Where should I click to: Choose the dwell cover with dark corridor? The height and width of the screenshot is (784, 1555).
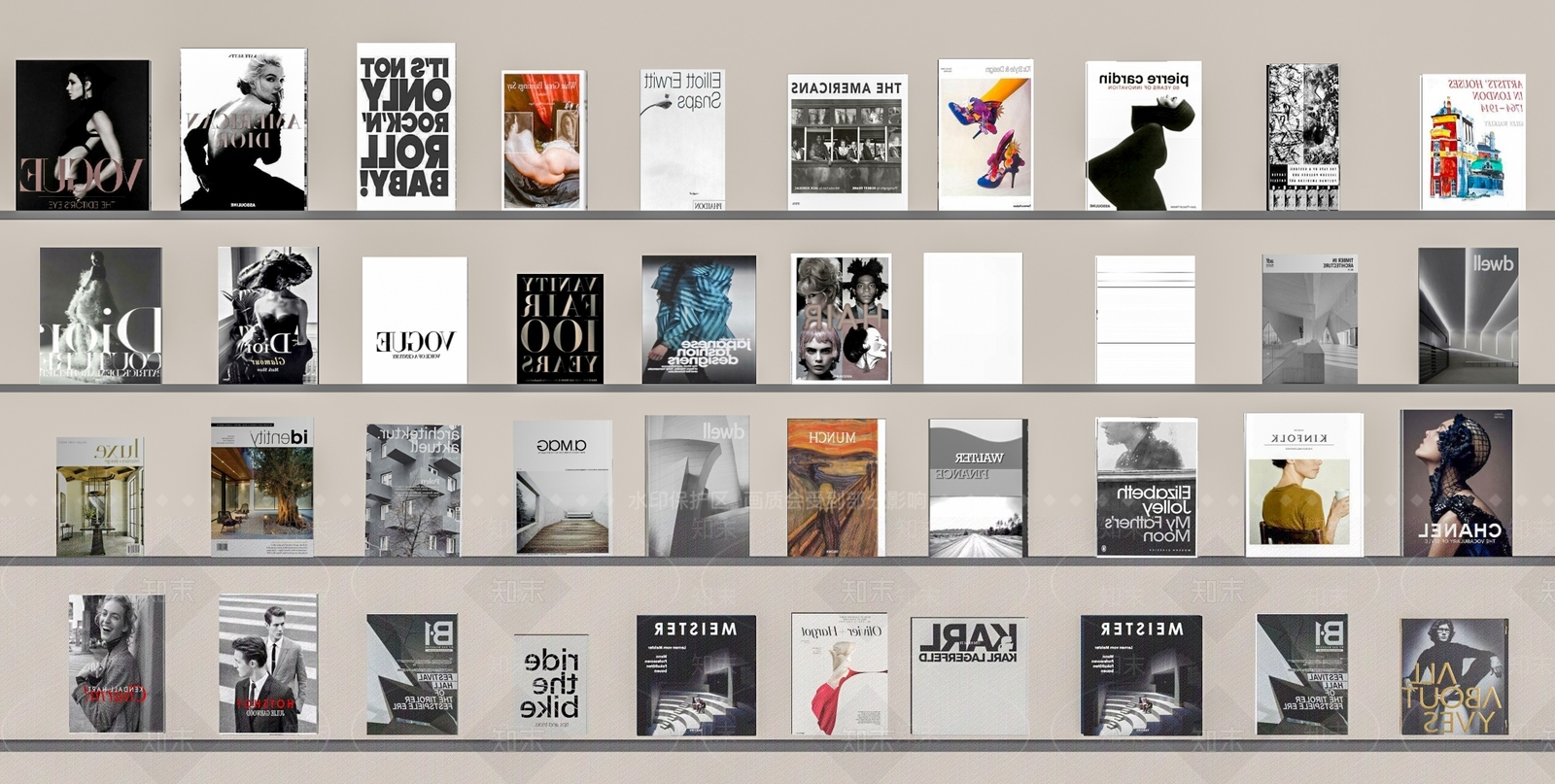click(1468, 316)
